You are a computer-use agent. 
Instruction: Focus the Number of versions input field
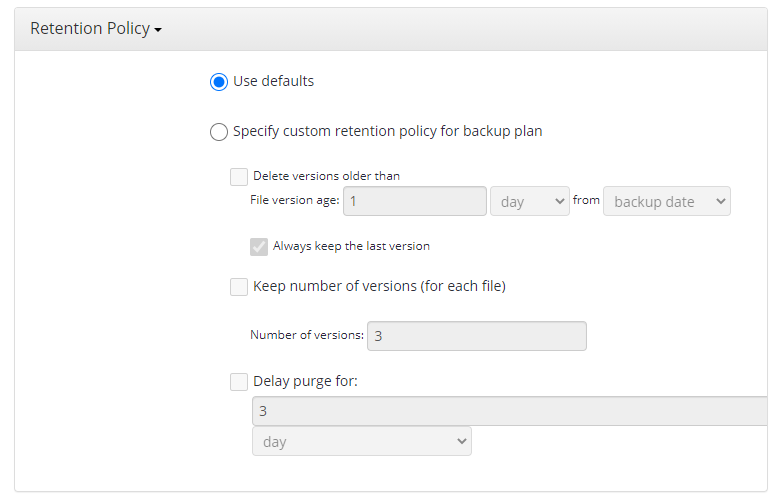[477, 336]
